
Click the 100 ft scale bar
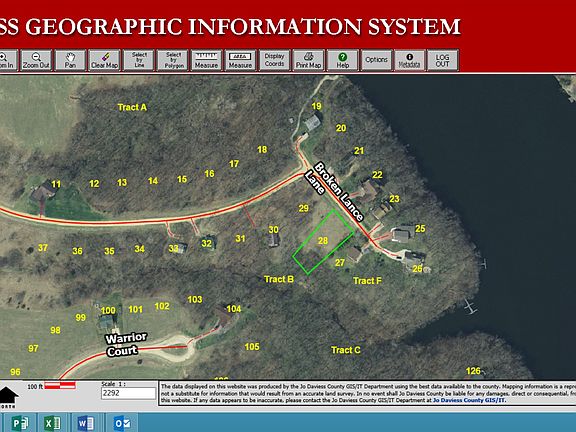point(60,386)
